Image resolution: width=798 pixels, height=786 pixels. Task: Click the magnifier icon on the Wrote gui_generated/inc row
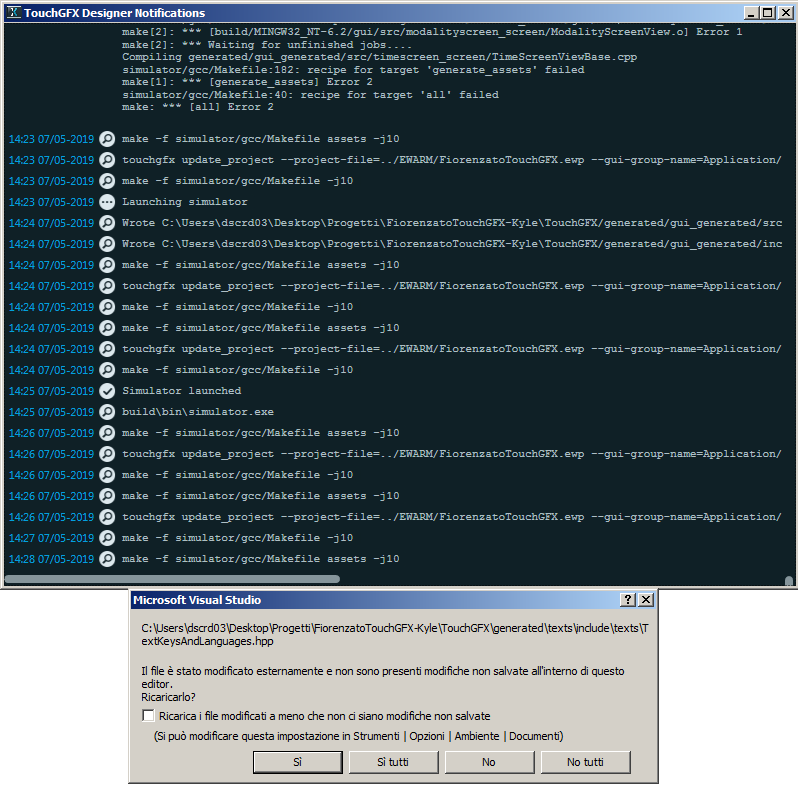click(107, 244)
